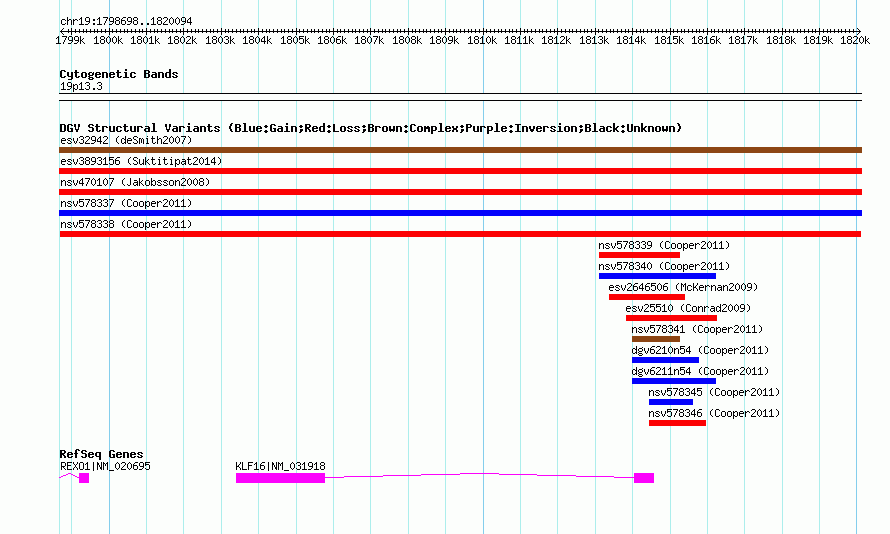Image resolution: width=890 pixels, height=534 pixels.
Task: Click the nsv578341 (Cooper2011) label
Action: pos(697,329)
